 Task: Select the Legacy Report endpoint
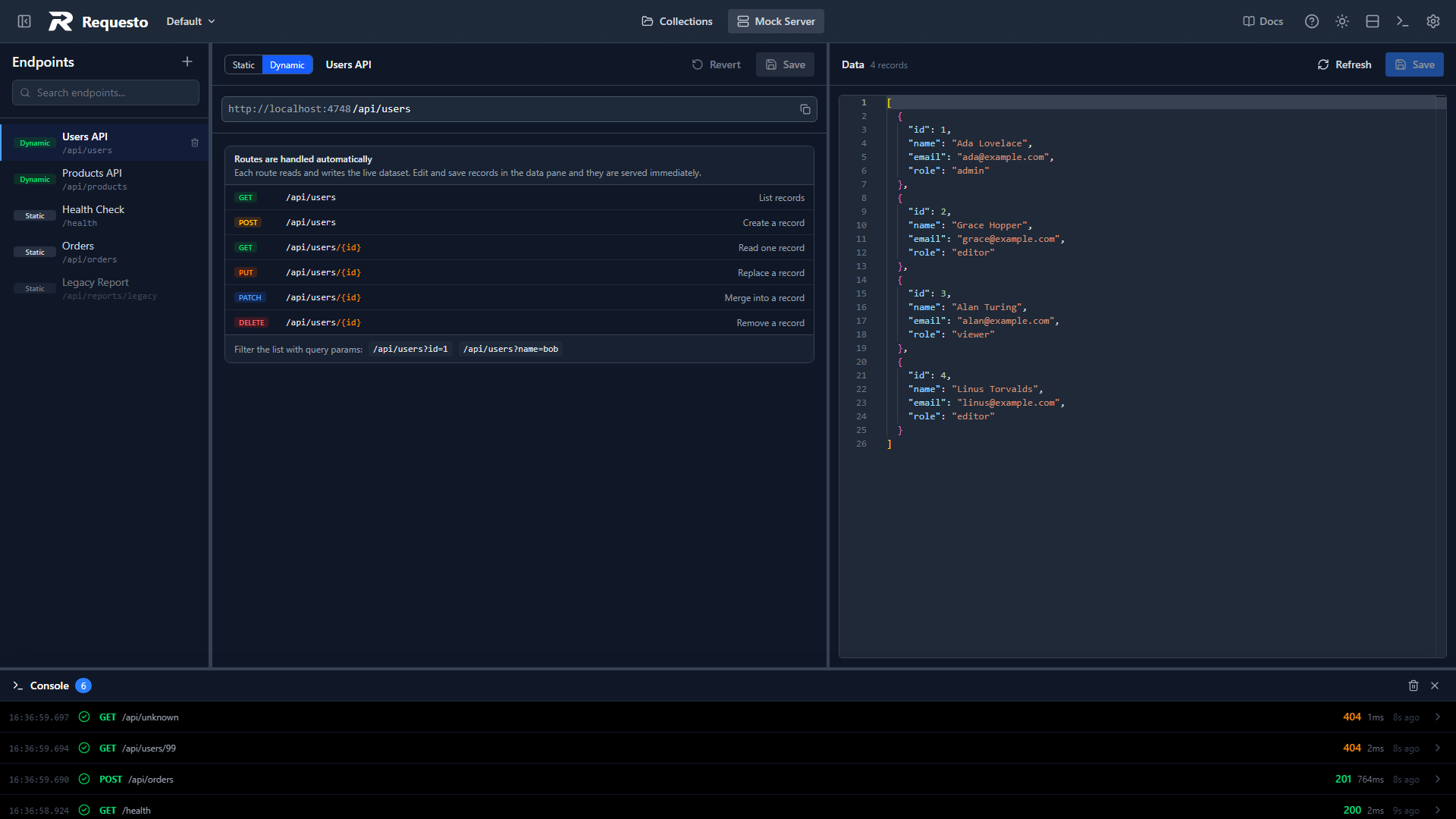pyautogui.click(x=105, y=288)
